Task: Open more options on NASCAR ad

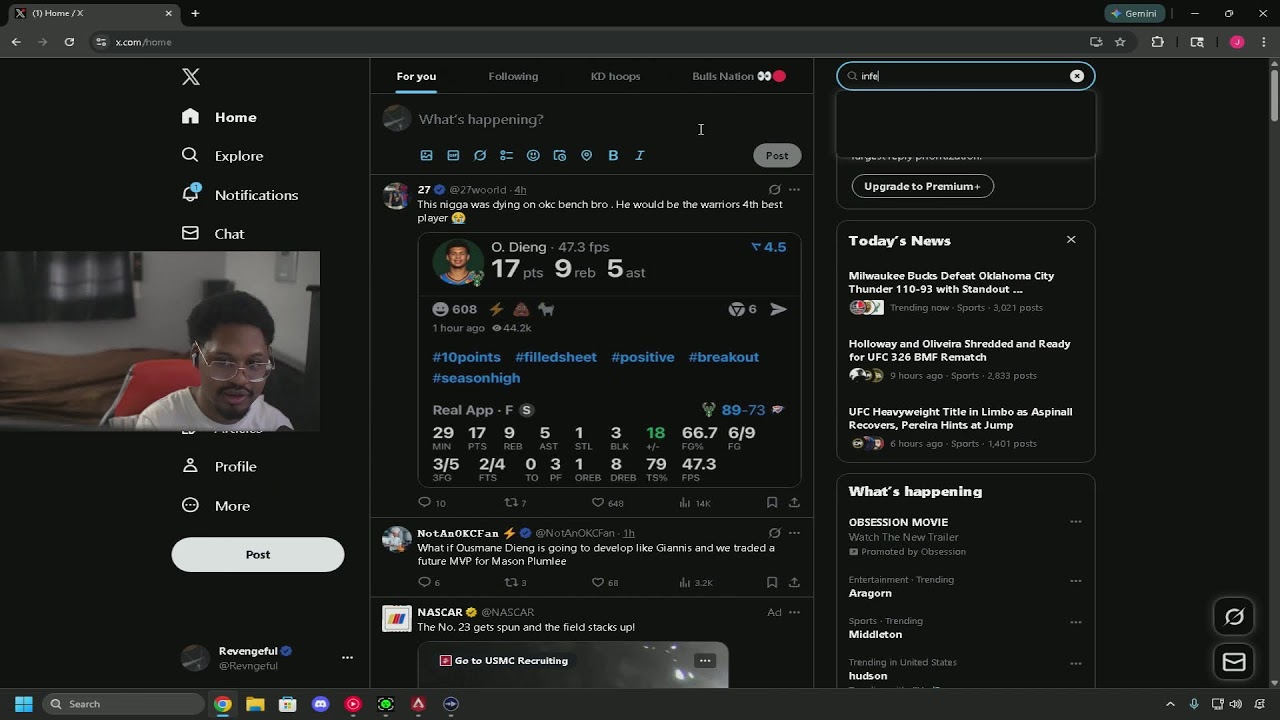Action: [794, 612]
